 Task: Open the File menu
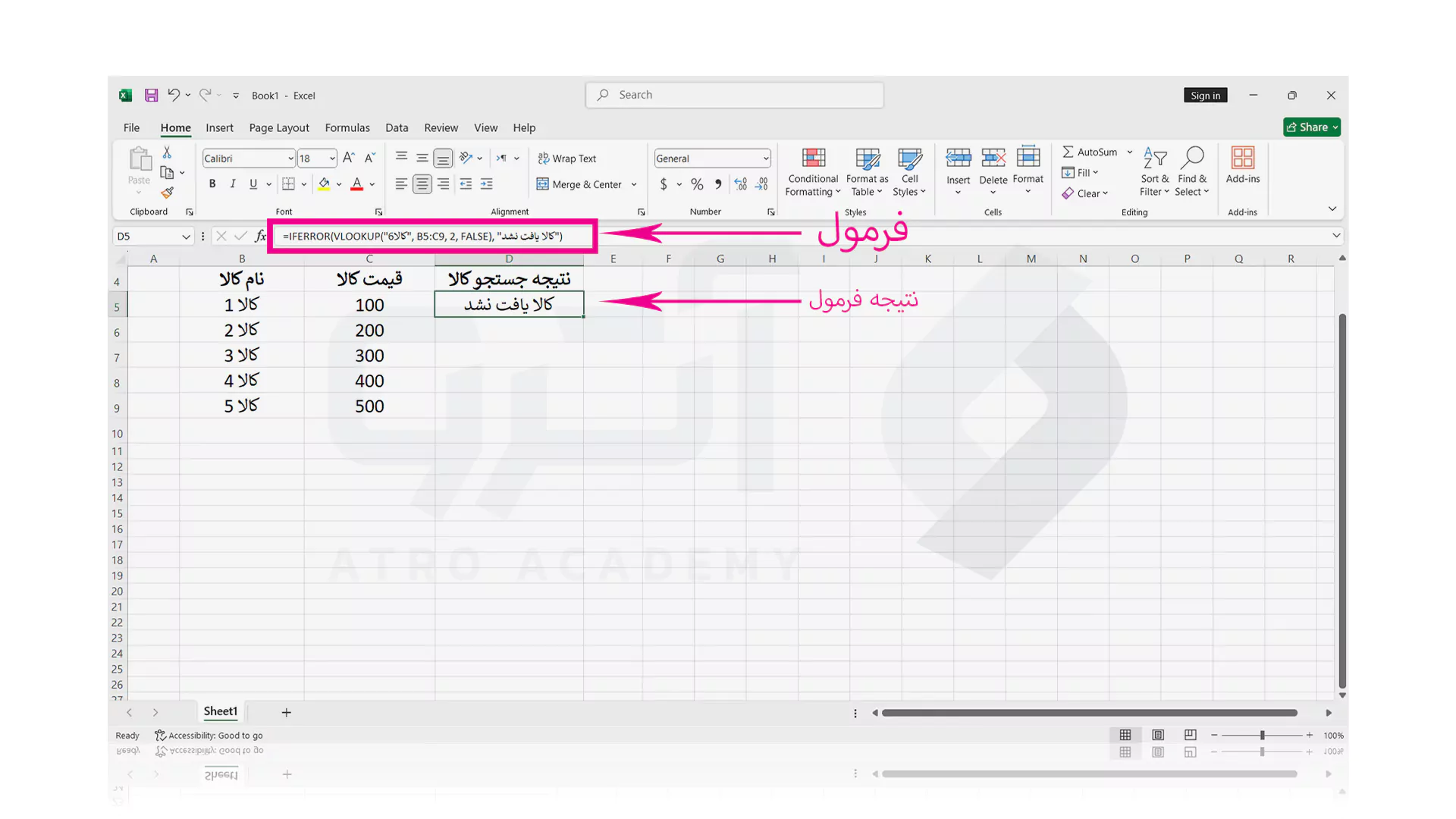click(x=132, y=127)
